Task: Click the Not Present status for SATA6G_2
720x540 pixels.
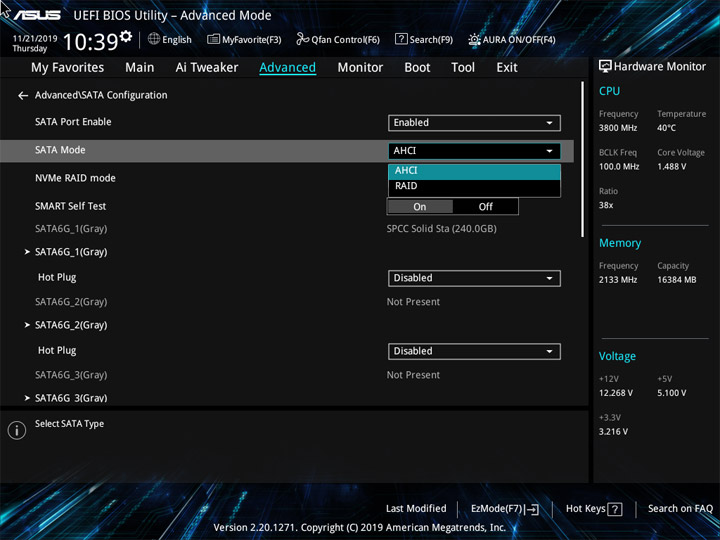Action: [413, 302]
